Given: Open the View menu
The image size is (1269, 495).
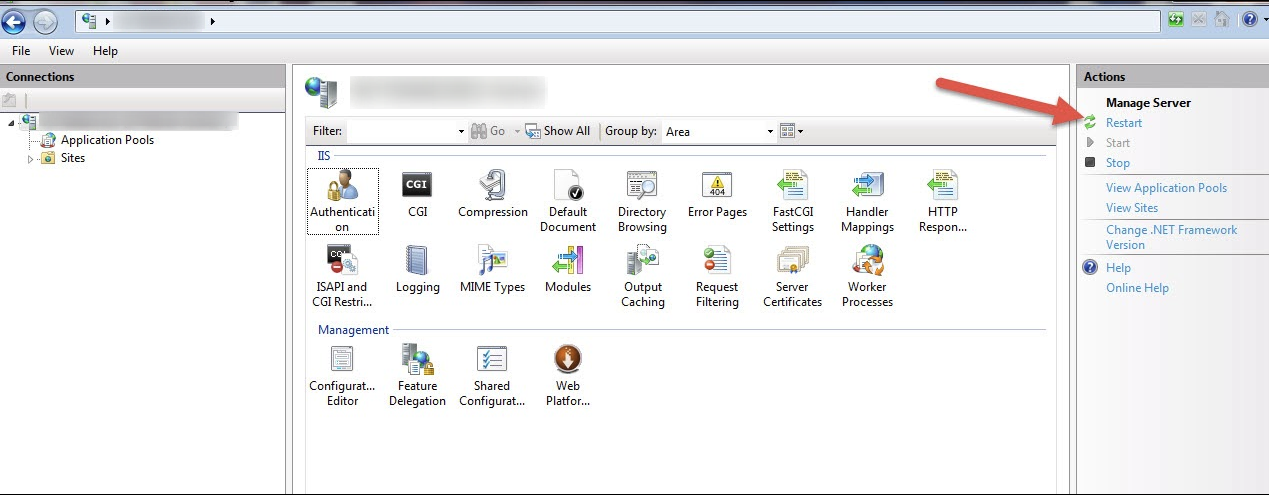Looking at the screenshot, I should click(61, 51).
